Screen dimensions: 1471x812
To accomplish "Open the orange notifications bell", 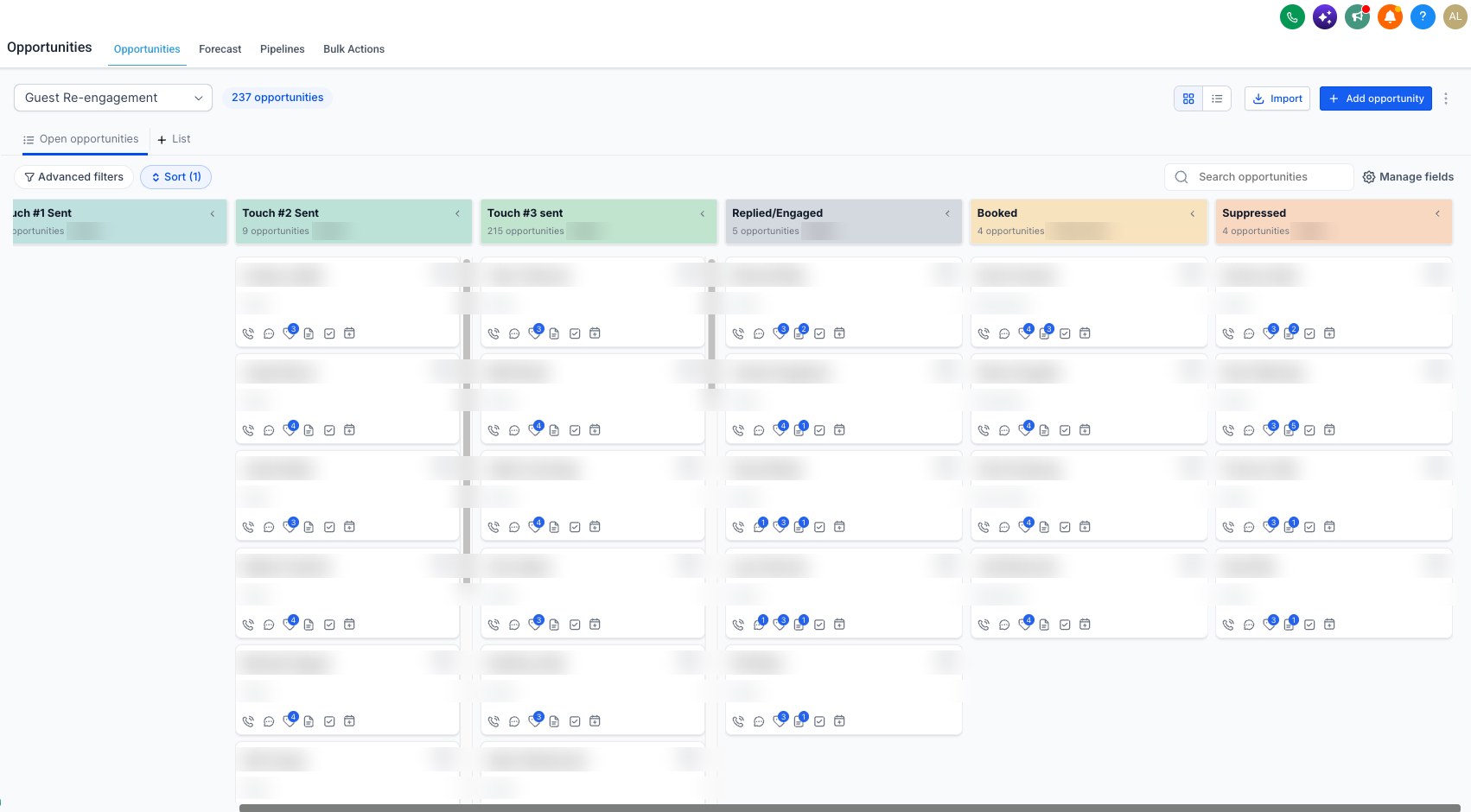I will click(1390, 16).
